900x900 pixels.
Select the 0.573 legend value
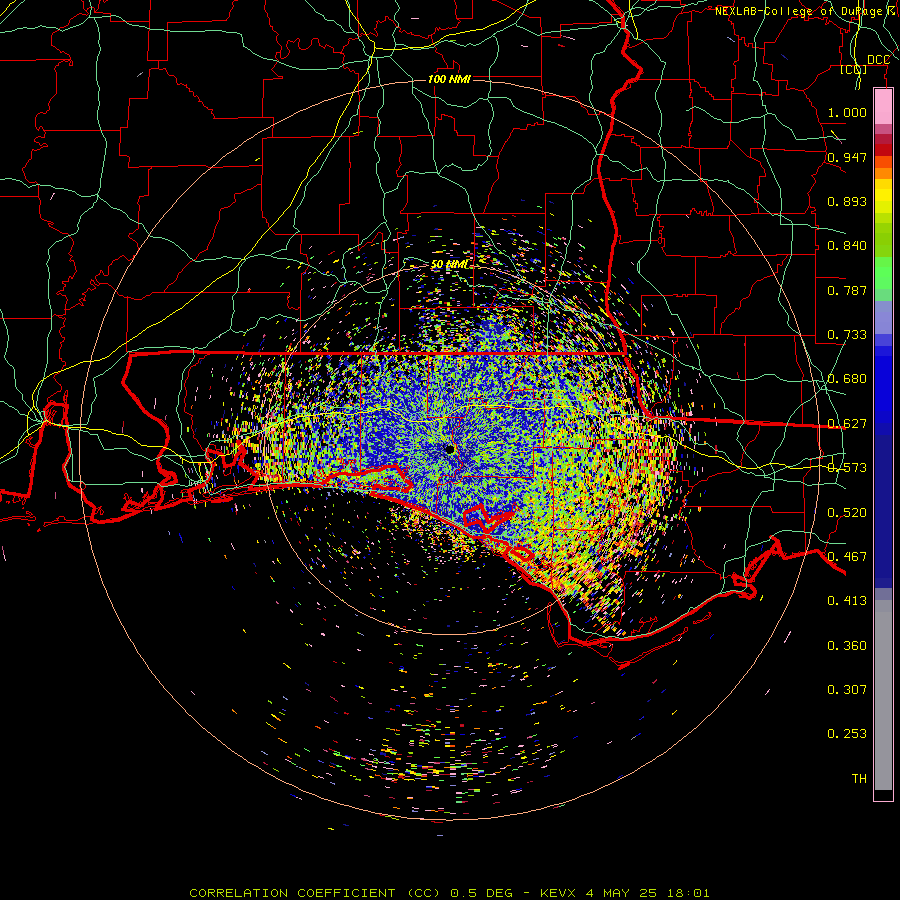click(847, 468)
